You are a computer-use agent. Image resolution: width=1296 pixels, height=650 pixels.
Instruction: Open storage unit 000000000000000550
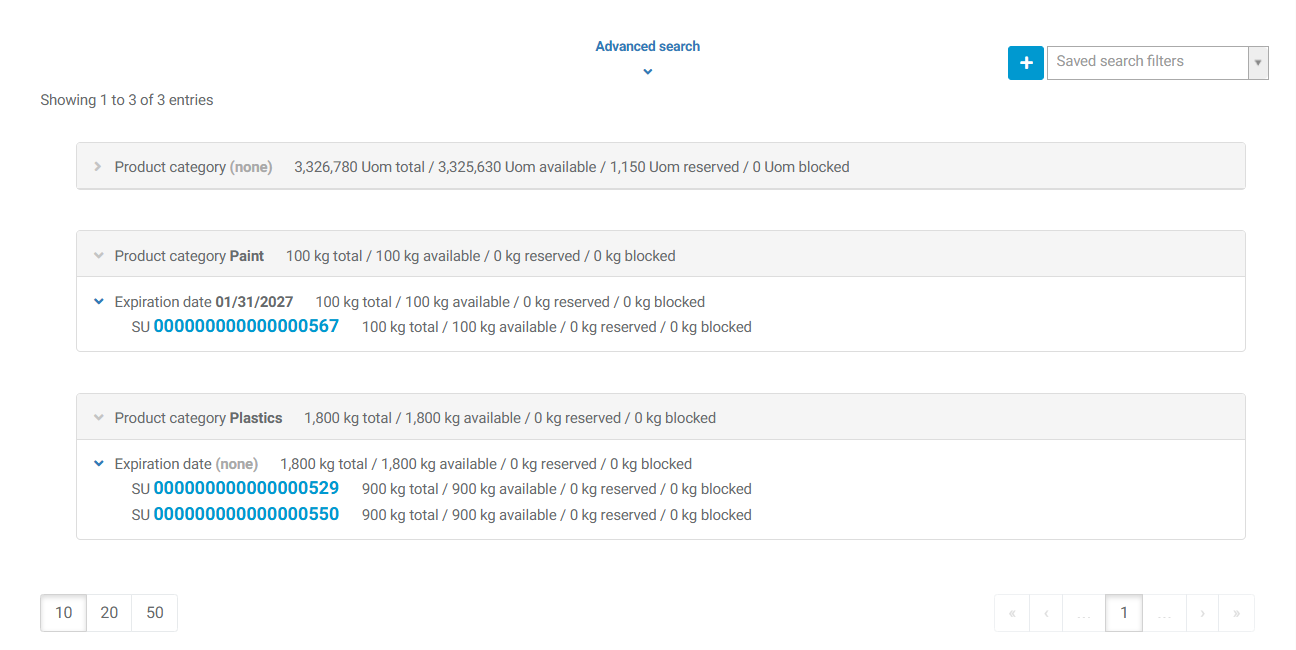point(245,514)
